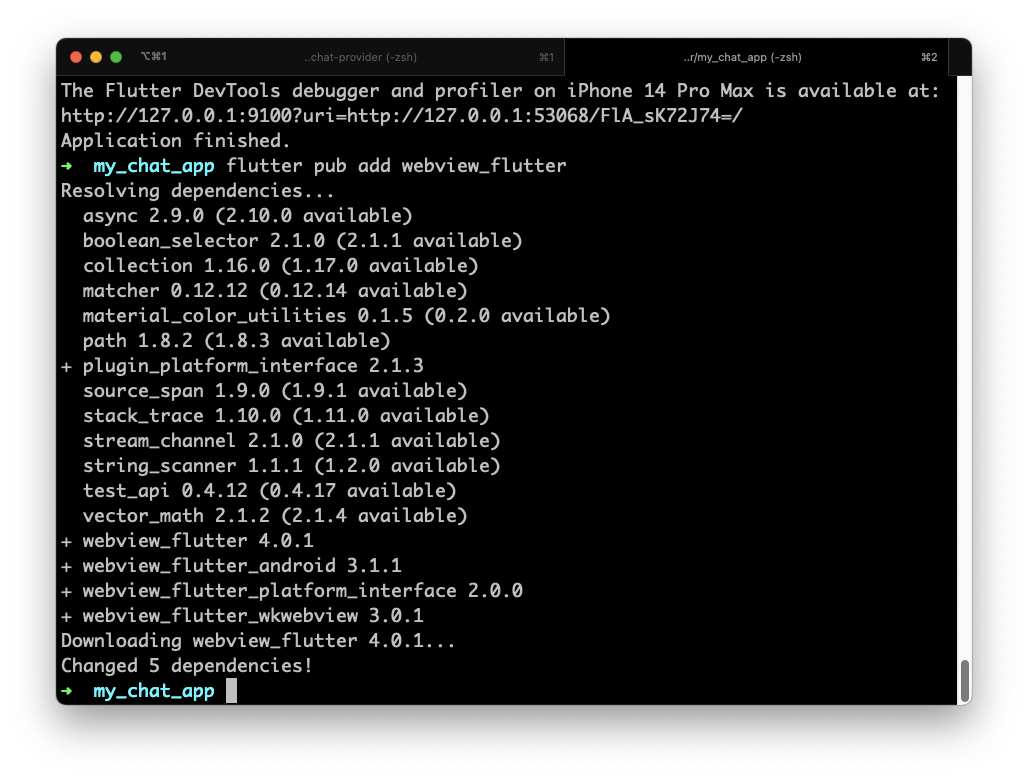Click the scrollbar thumb on the right edge
The height and width of the screenshot is (779, 1028).
coord(966,680)
